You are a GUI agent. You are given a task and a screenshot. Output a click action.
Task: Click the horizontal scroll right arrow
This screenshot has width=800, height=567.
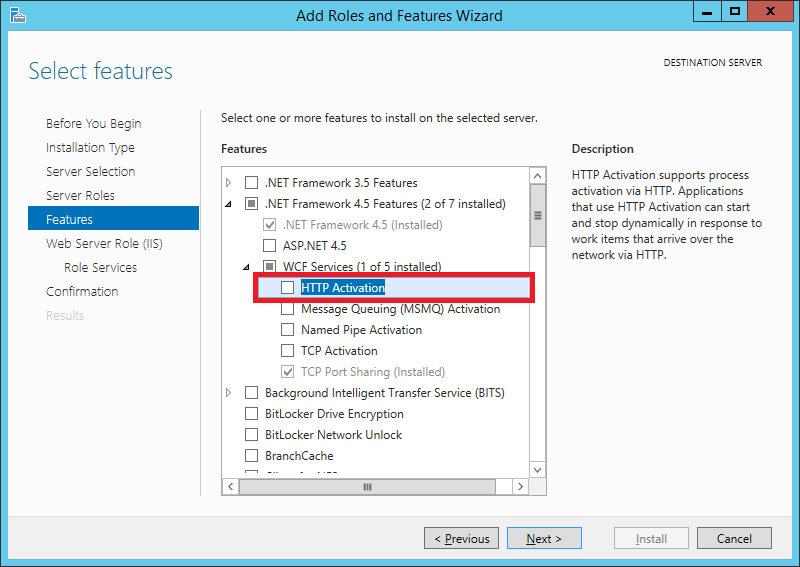click(x=520, y=486)
